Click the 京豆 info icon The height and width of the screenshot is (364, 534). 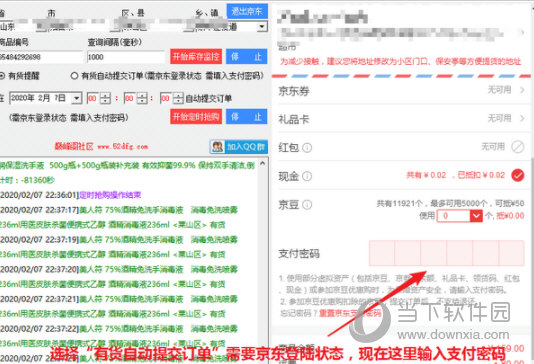coord(307,205)
